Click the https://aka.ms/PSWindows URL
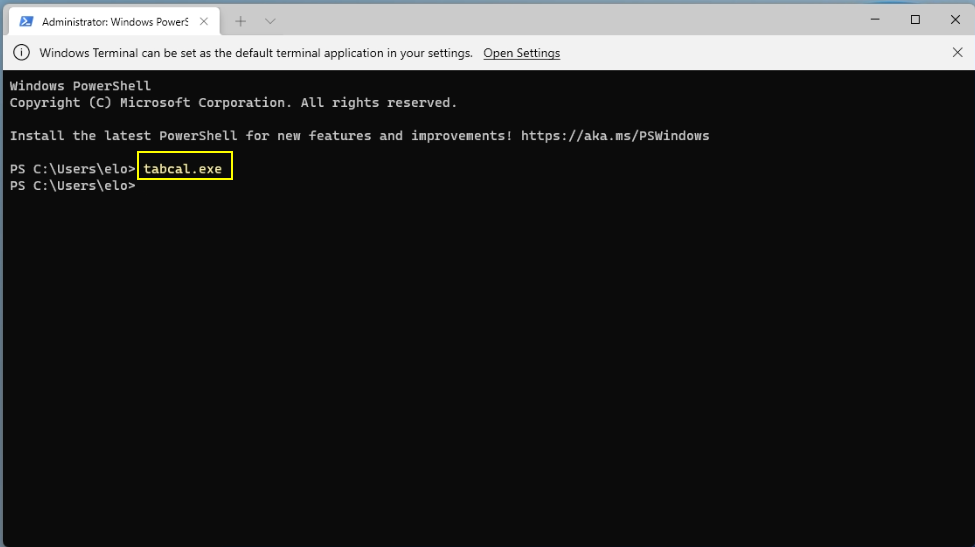The height and width of the screenshot is (547, 975). 615,136
